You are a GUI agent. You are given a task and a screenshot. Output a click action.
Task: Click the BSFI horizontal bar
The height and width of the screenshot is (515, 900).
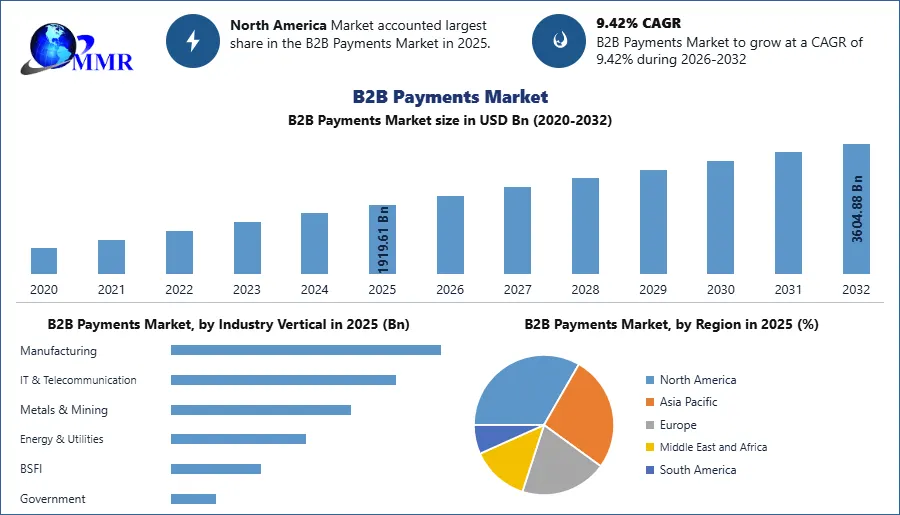pyautogui.click(x=216, y=469)
